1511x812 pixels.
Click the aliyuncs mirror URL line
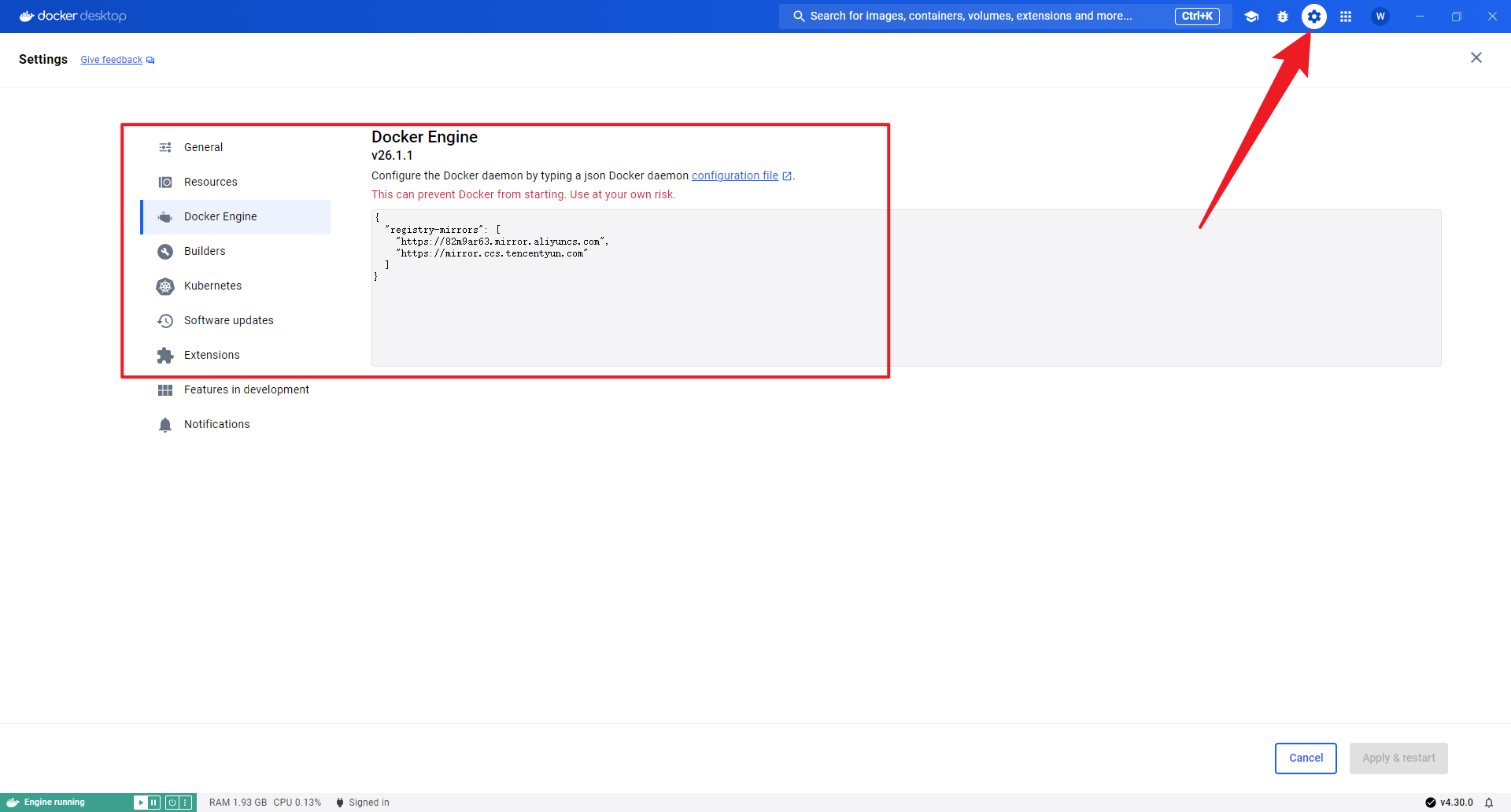coord(502,242)
